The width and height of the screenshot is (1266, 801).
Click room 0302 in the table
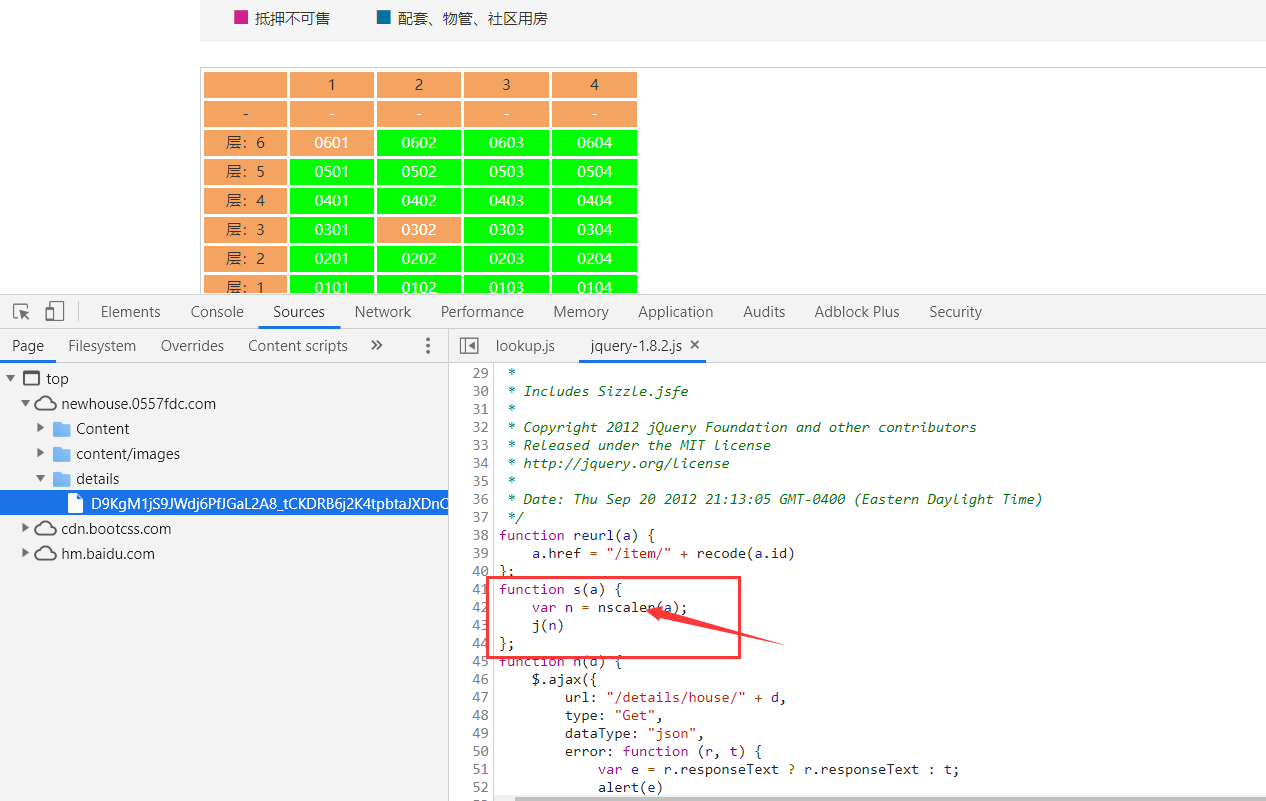click(x=419, y=230)
